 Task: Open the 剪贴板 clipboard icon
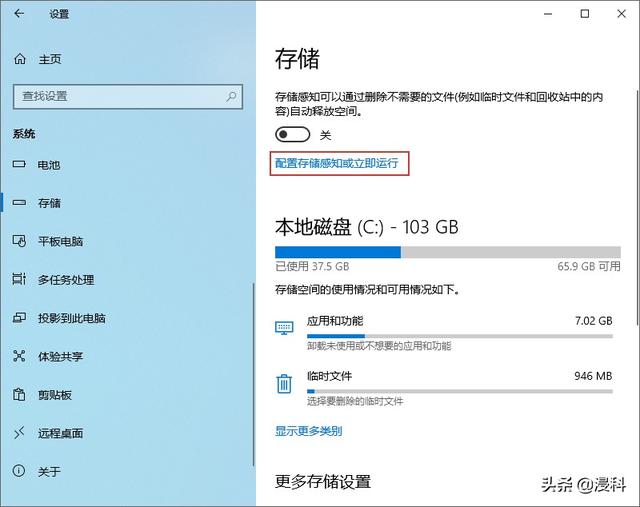pos(19,395)
